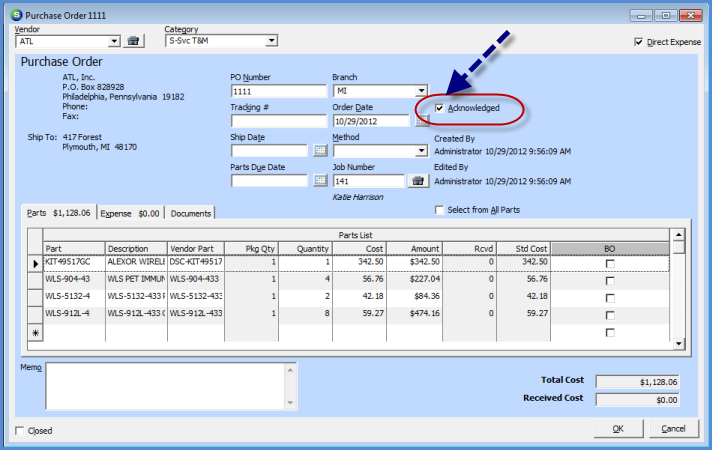The height and width of the screenshot is (450, 712).
Task: Click the Quantity column header
Action: pos(305,249)
